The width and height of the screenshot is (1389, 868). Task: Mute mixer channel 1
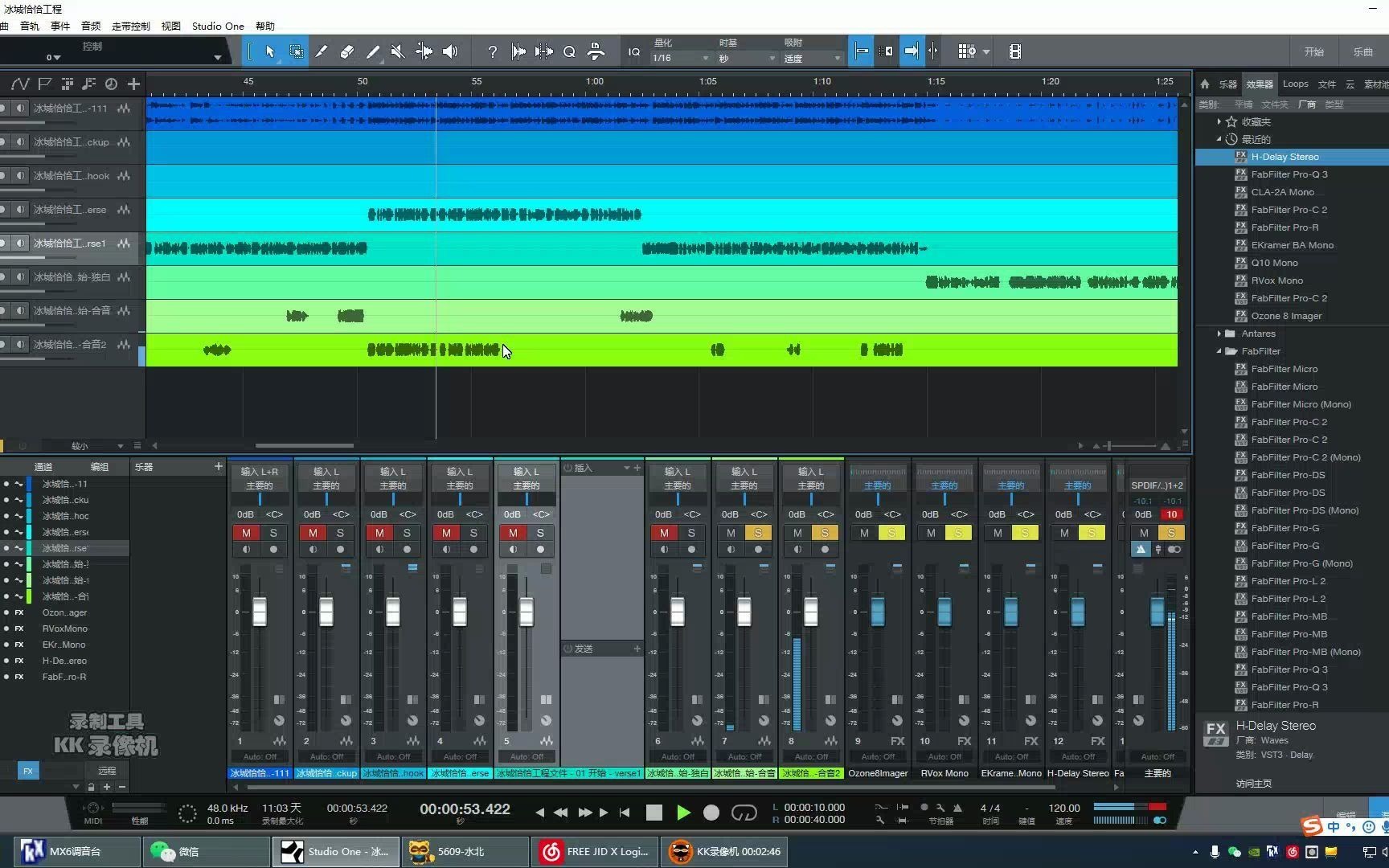pyautogui.click(x=246, y=533)
